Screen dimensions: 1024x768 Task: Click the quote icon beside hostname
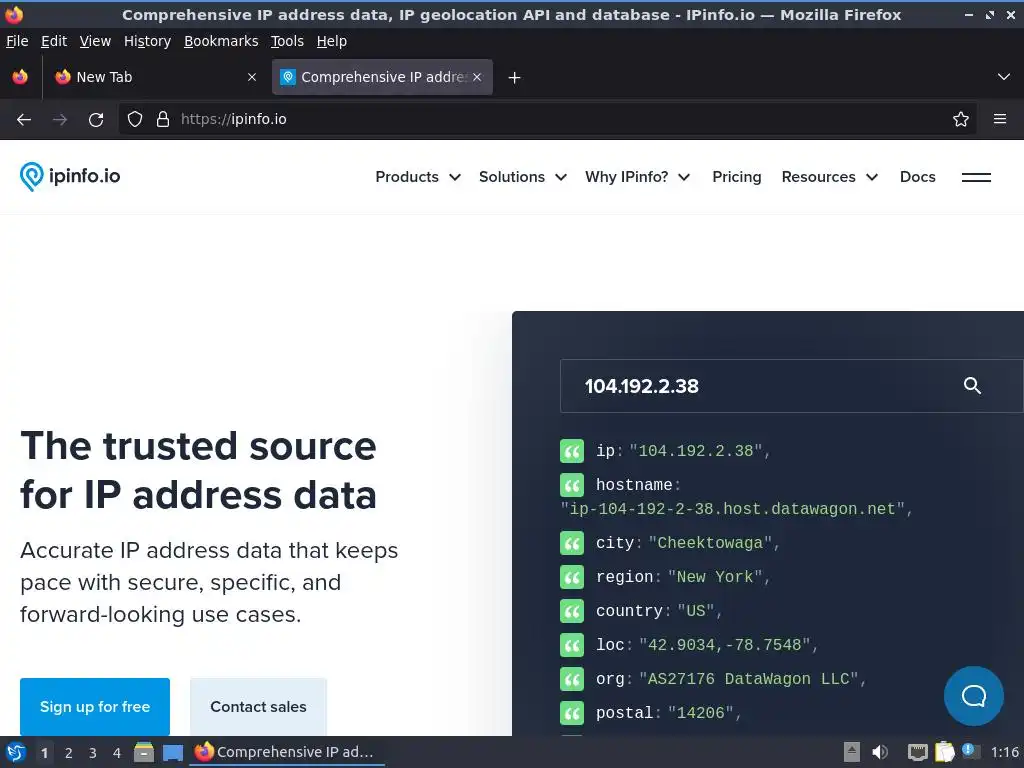571,485
